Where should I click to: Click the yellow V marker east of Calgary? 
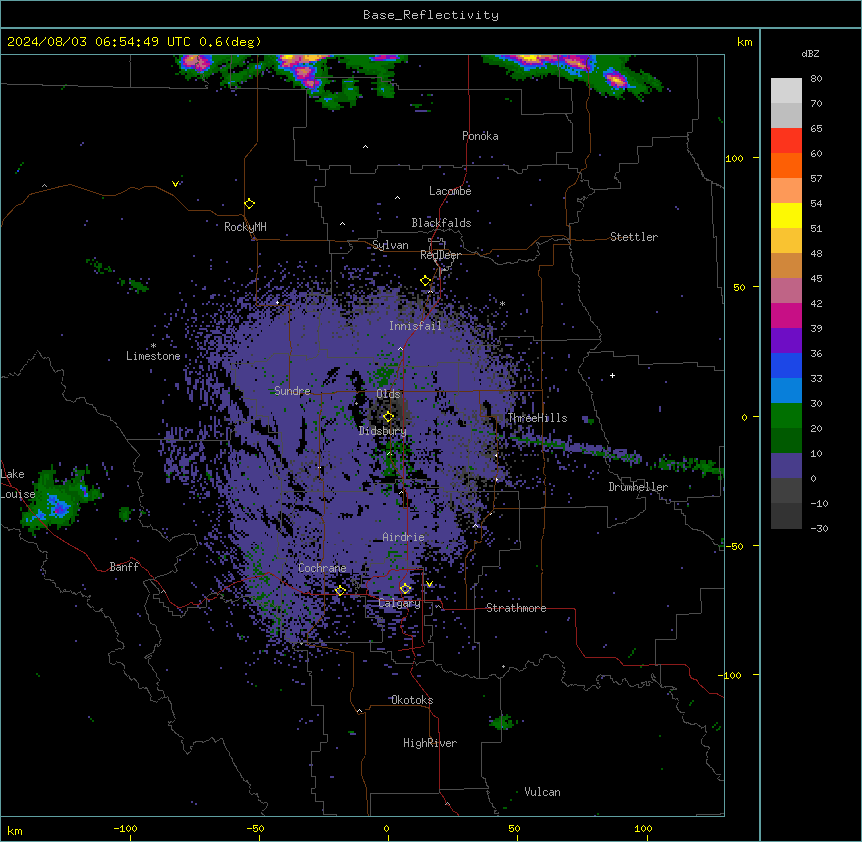[429, 584]
